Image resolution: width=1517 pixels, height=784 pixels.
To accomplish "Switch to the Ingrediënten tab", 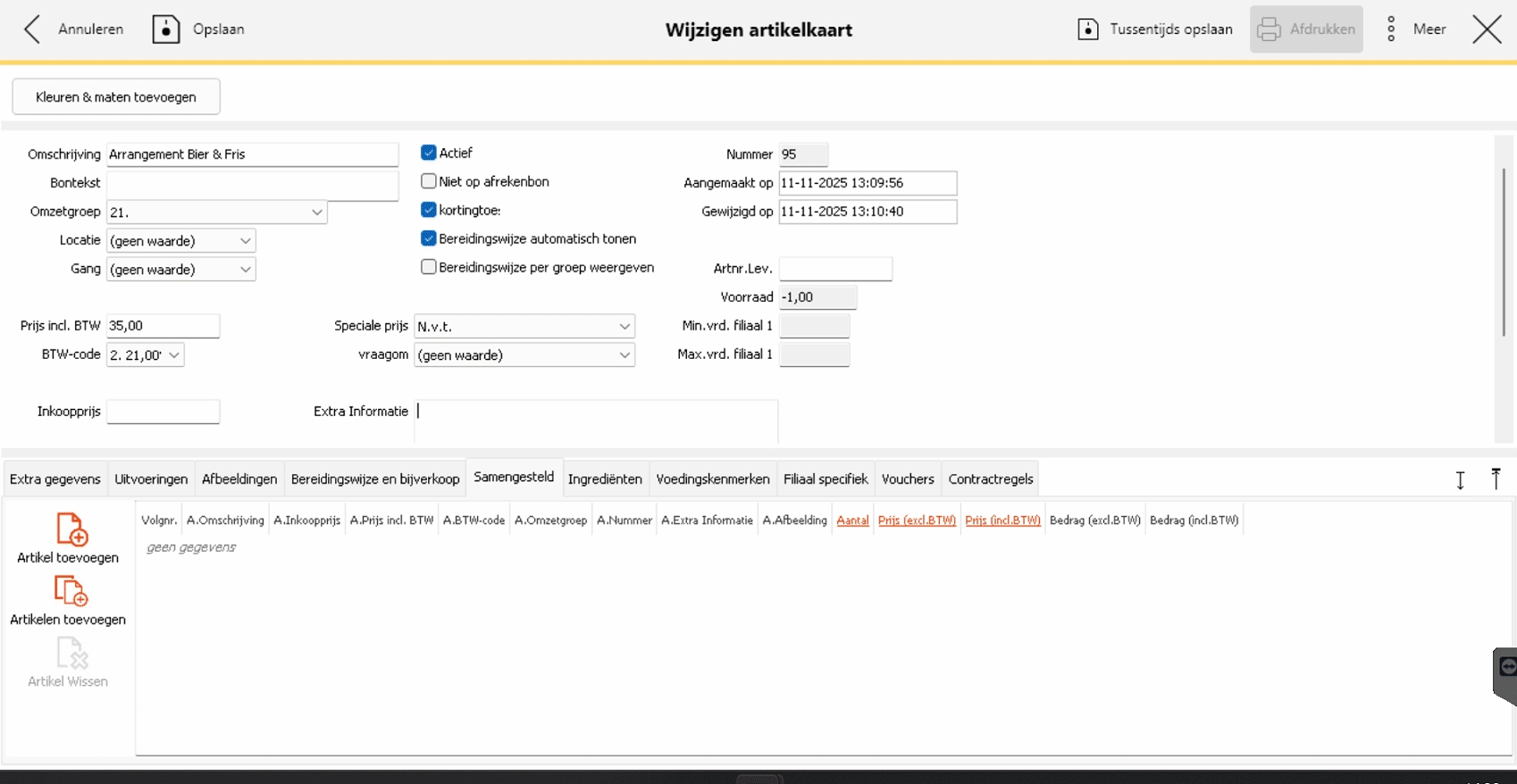I will (x=605, y=480).
